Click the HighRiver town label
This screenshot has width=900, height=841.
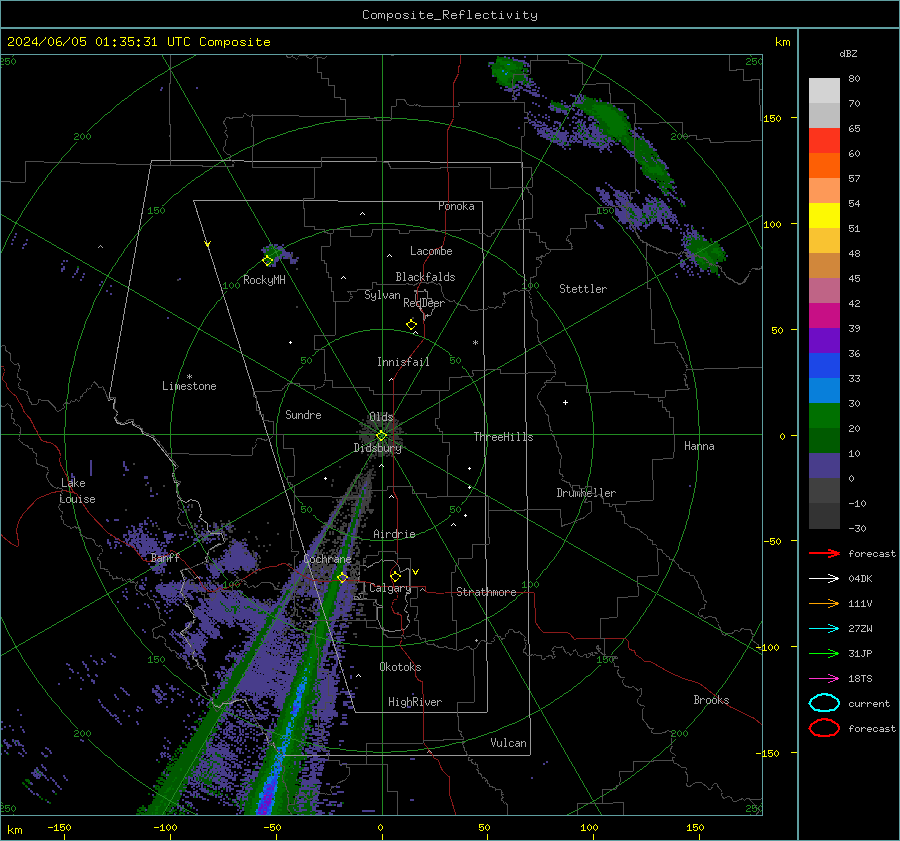click(x=415, y=702)
